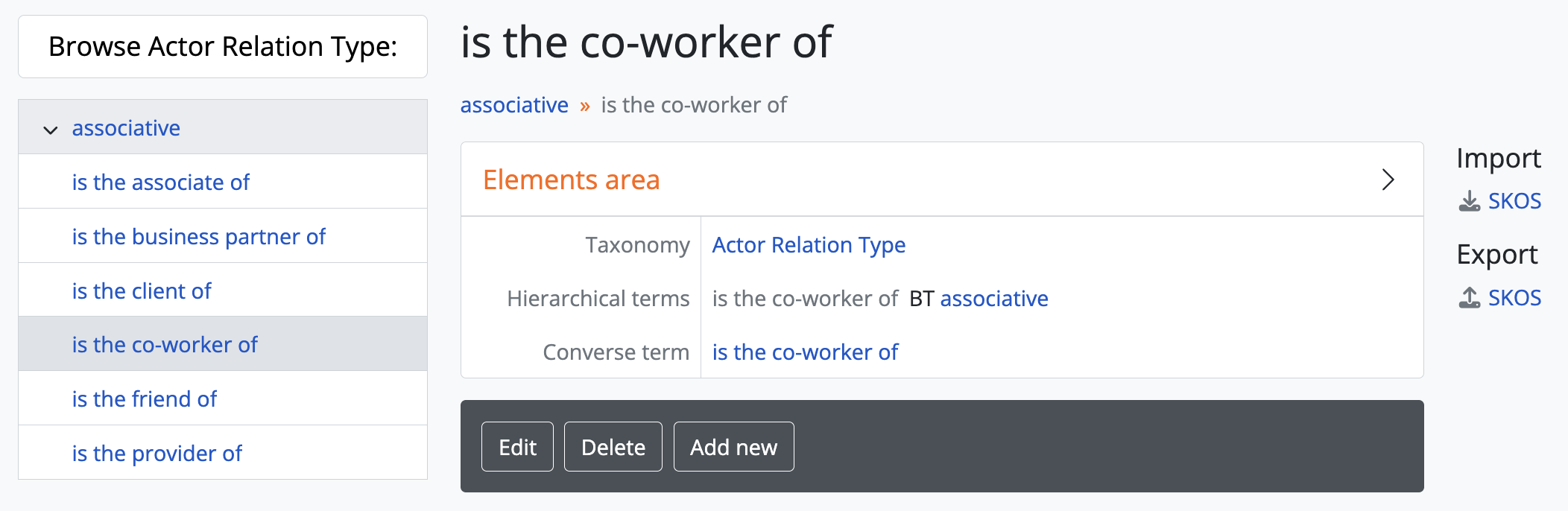Image resolution: width=1568 pixels, height=511 pixels.
Task: Click the SKOS import download icon
Action: [1469, 201]
